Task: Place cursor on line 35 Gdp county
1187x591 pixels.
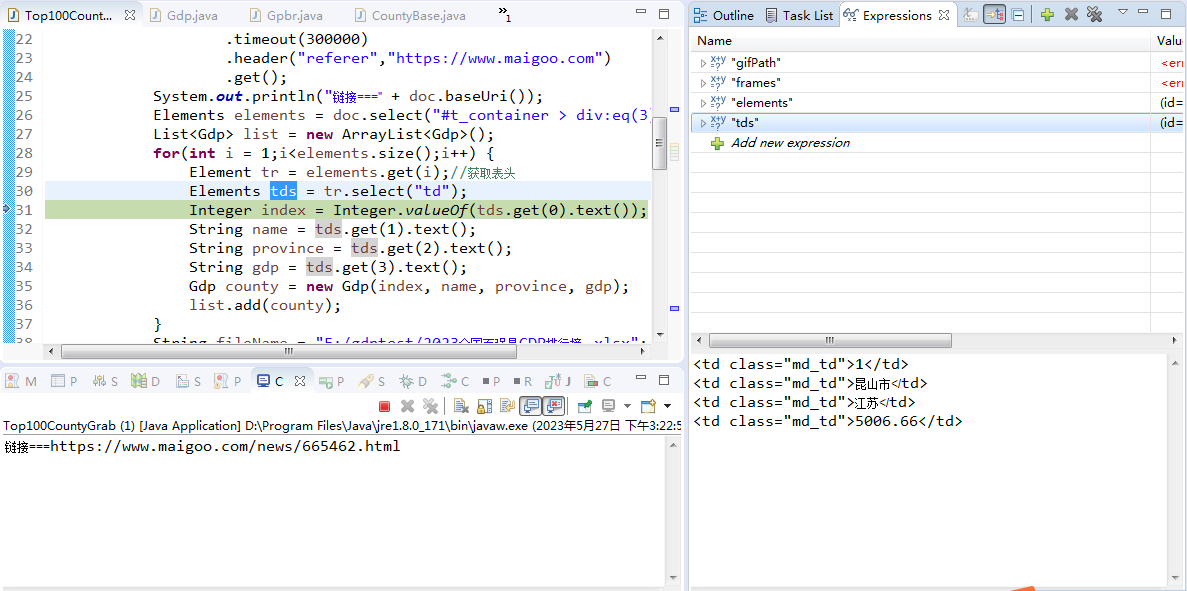Action: pyautogui.click(x=410, y=287)
